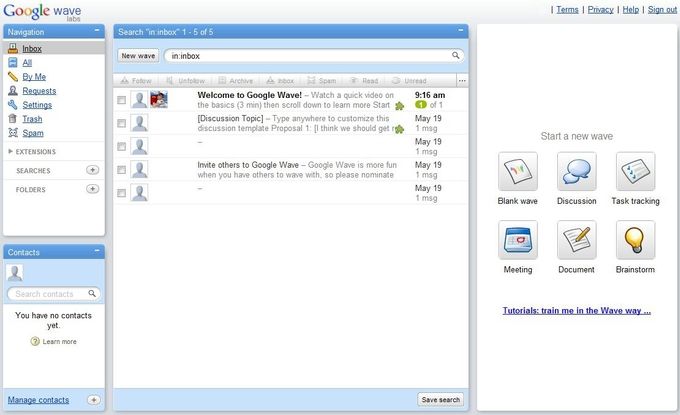The image size is (680, 415).
Task: Tick the checkbox of third wave row
Action: (x=121, y=147)
